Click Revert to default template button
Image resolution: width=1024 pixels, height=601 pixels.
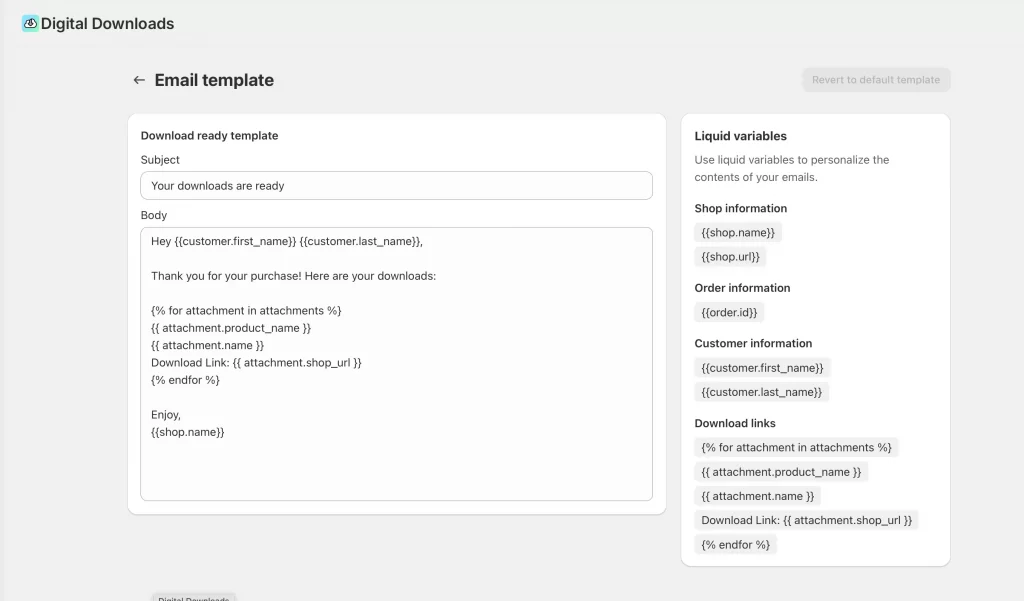tap(875, 80)
